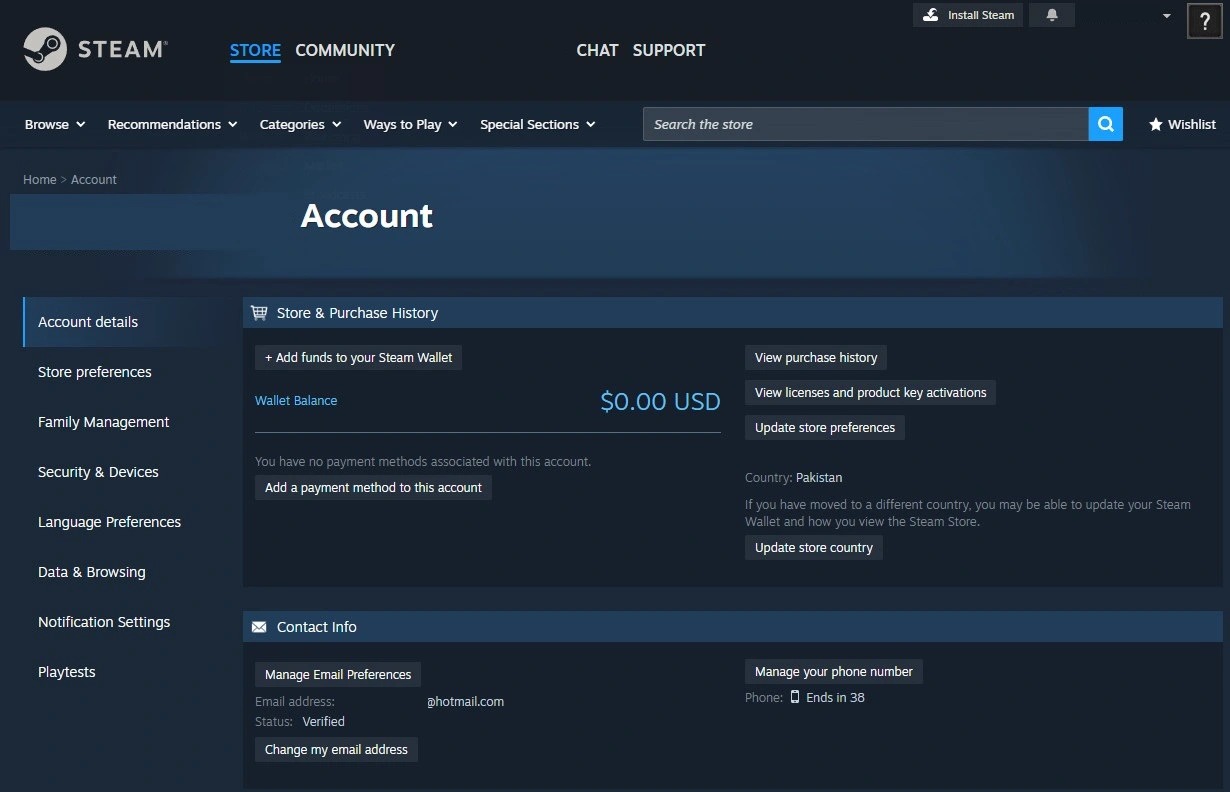This screenshot has width=1230, height=792.
Task: Select Security & Devices in the sidebar
Action: click(x=128, y=472)
